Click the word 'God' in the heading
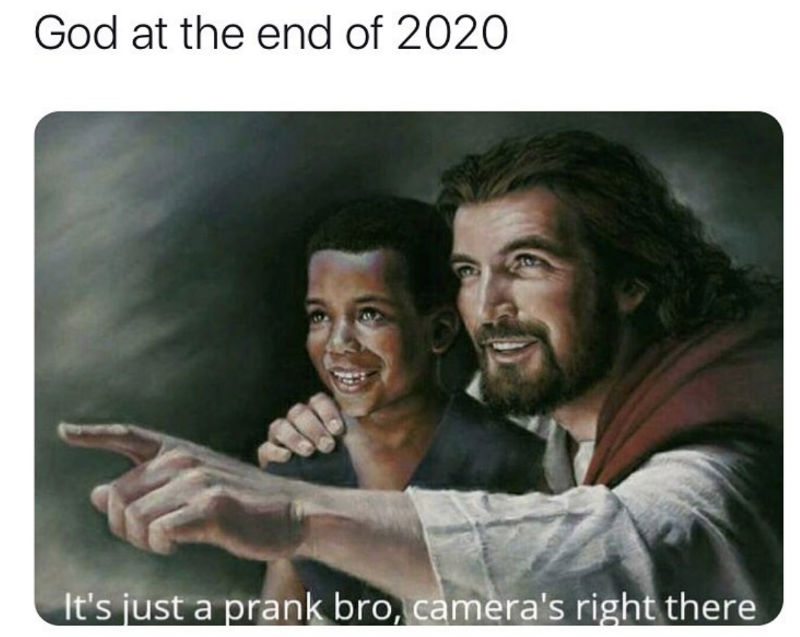Image resolution: width=800 pixels, height=637 pixels. [76, 33]
